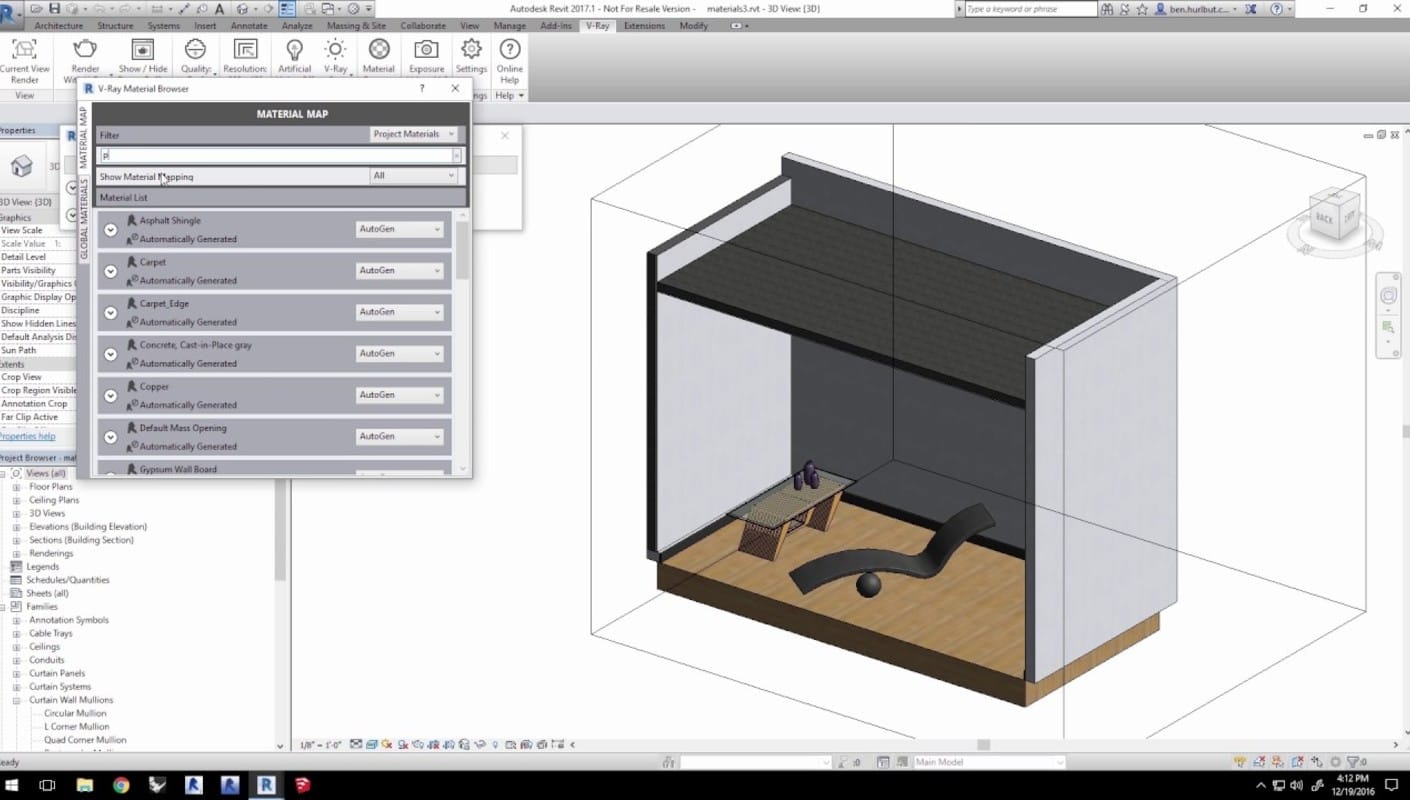Click the Properties help link
The width and height of the screenshot is (1410, 800).
point(28,436)
